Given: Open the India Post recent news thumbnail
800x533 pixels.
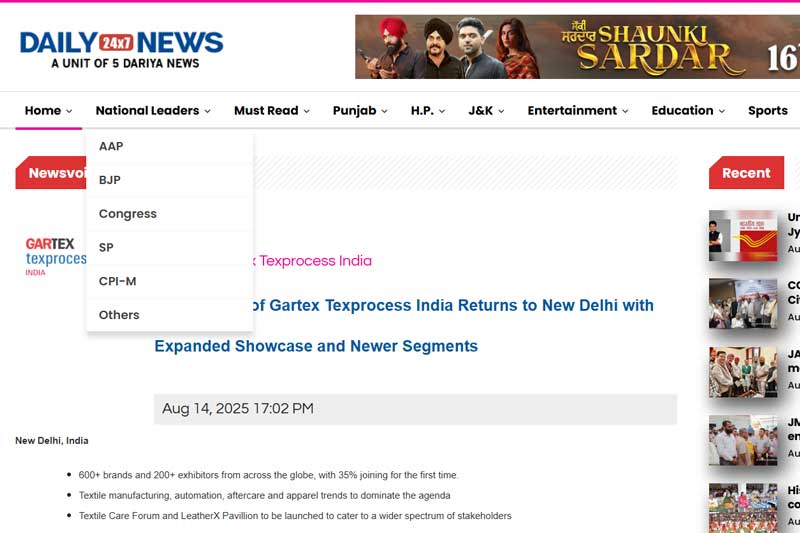Looking at the screenshot, I should (x=743, y=236).
